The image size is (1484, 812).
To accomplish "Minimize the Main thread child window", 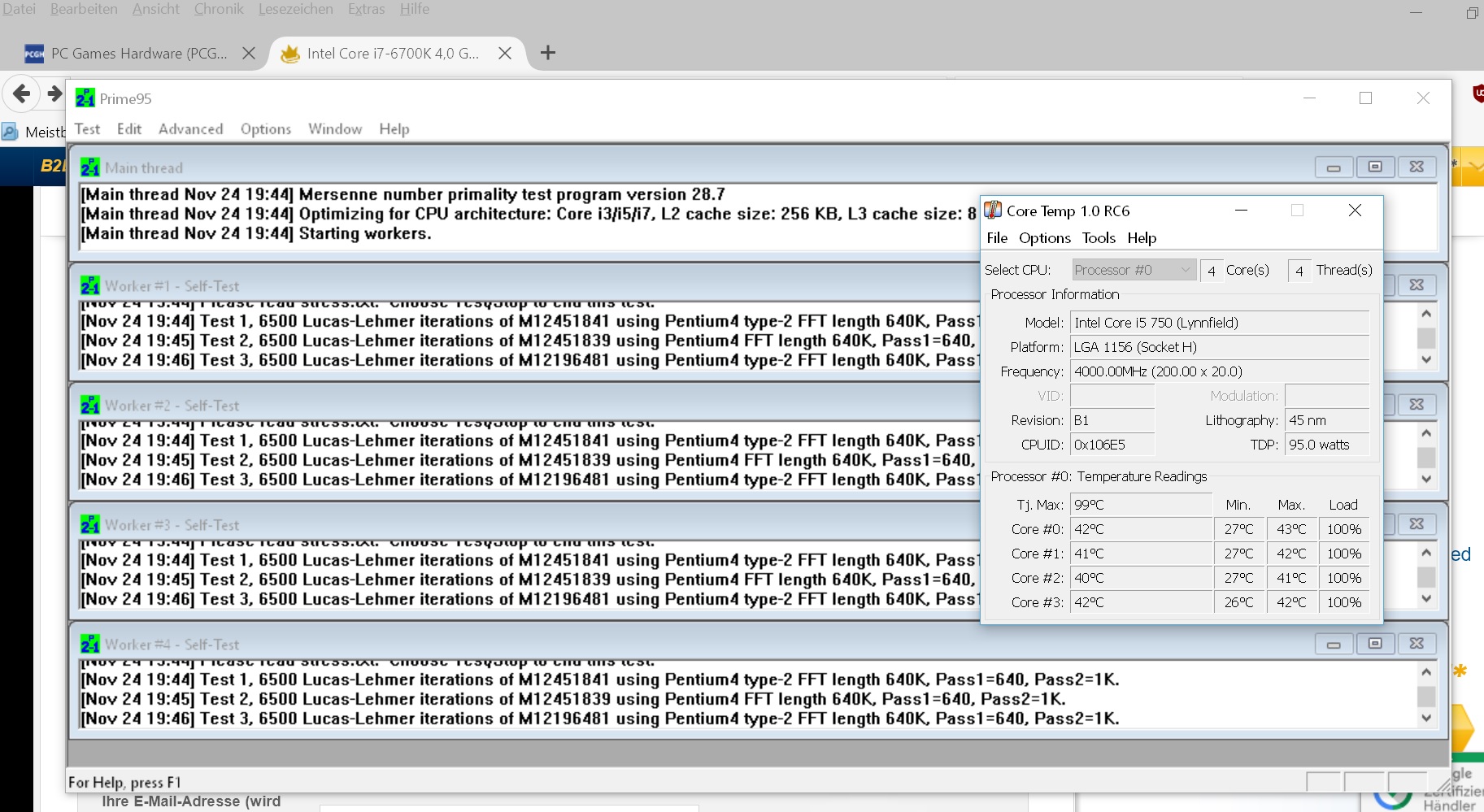I will tap(1334, 167).
